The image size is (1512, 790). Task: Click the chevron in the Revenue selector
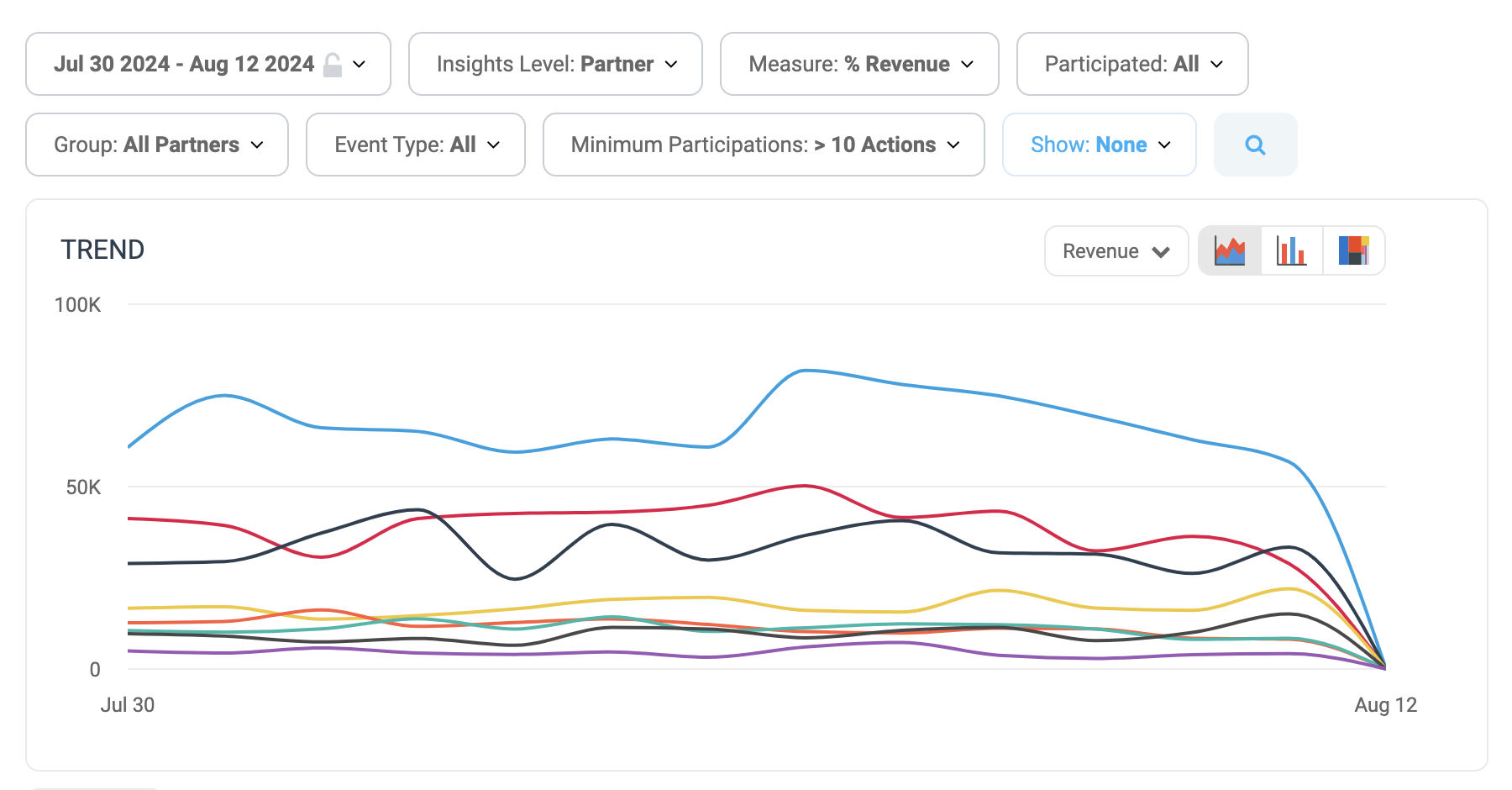pos(1161,252)
